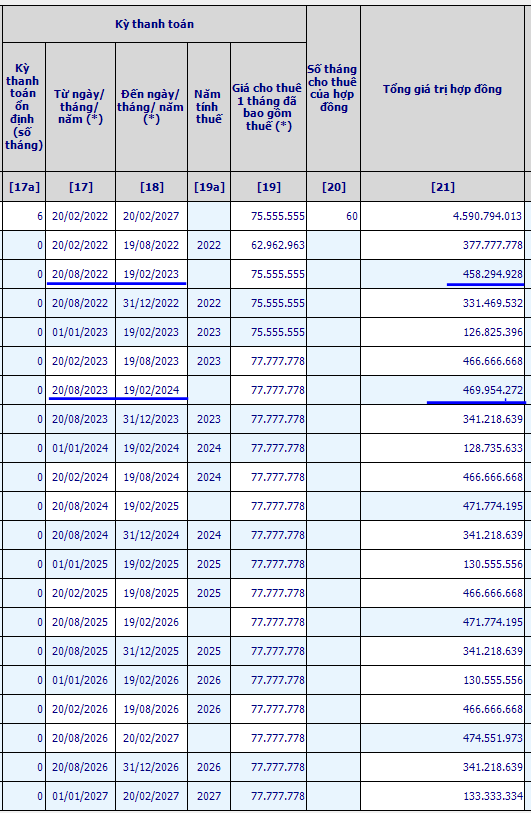Click the start date cell 01/01/2023
Image resolution: width=531 pixels, height=813 pixels.
click(x=80, y=332)
